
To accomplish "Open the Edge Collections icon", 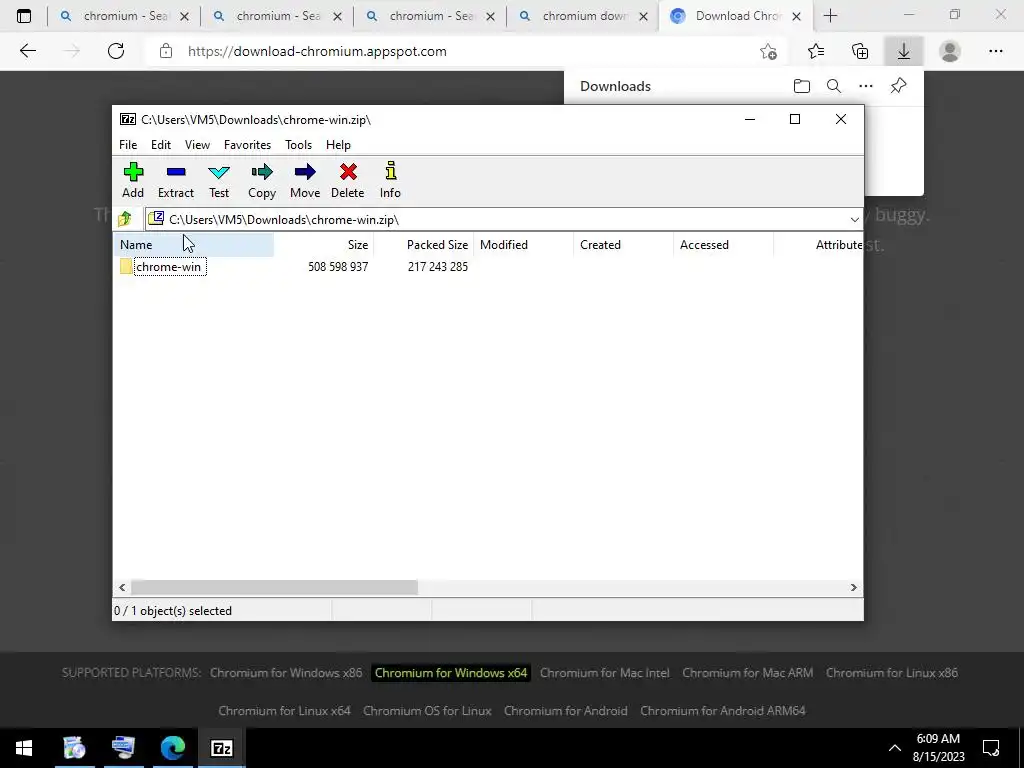I will (860, 51).
